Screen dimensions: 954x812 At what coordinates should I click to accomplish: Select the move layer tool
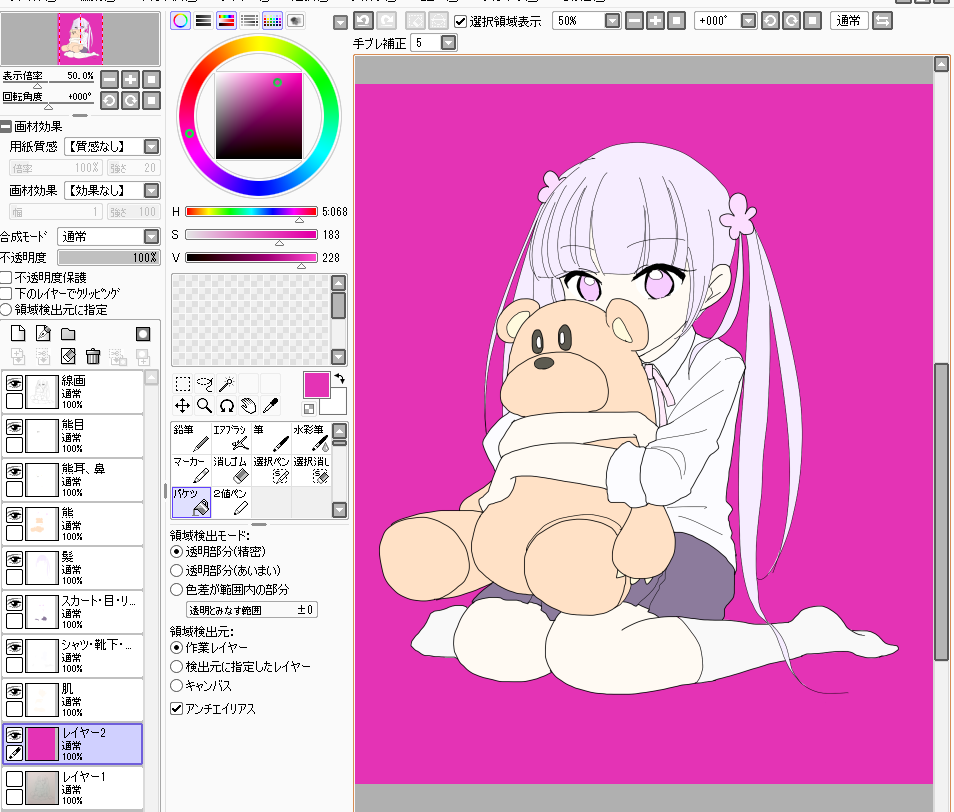click(183, 406)
